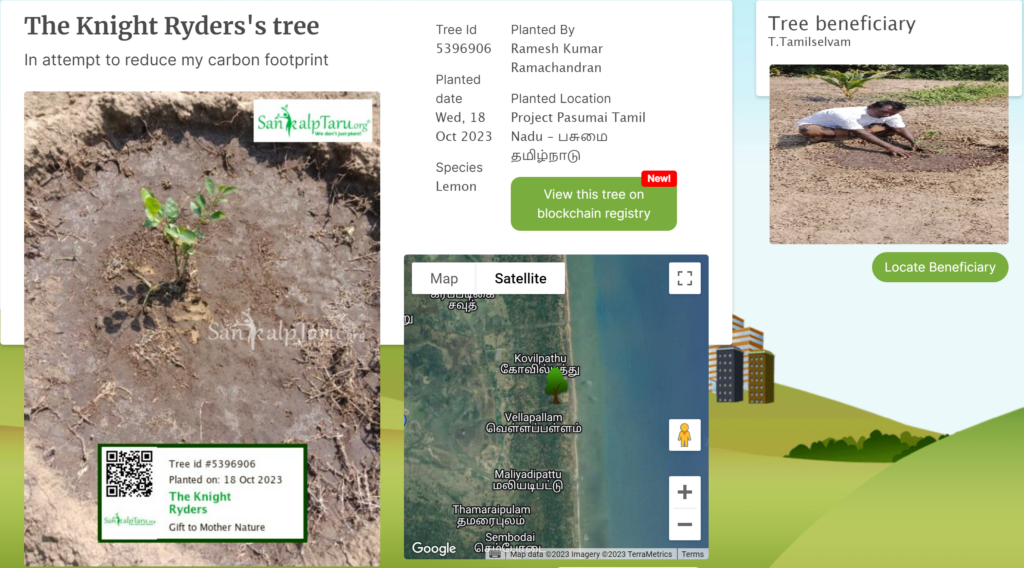Click The Knight Ryders's tree heading

tap(172, 26)
